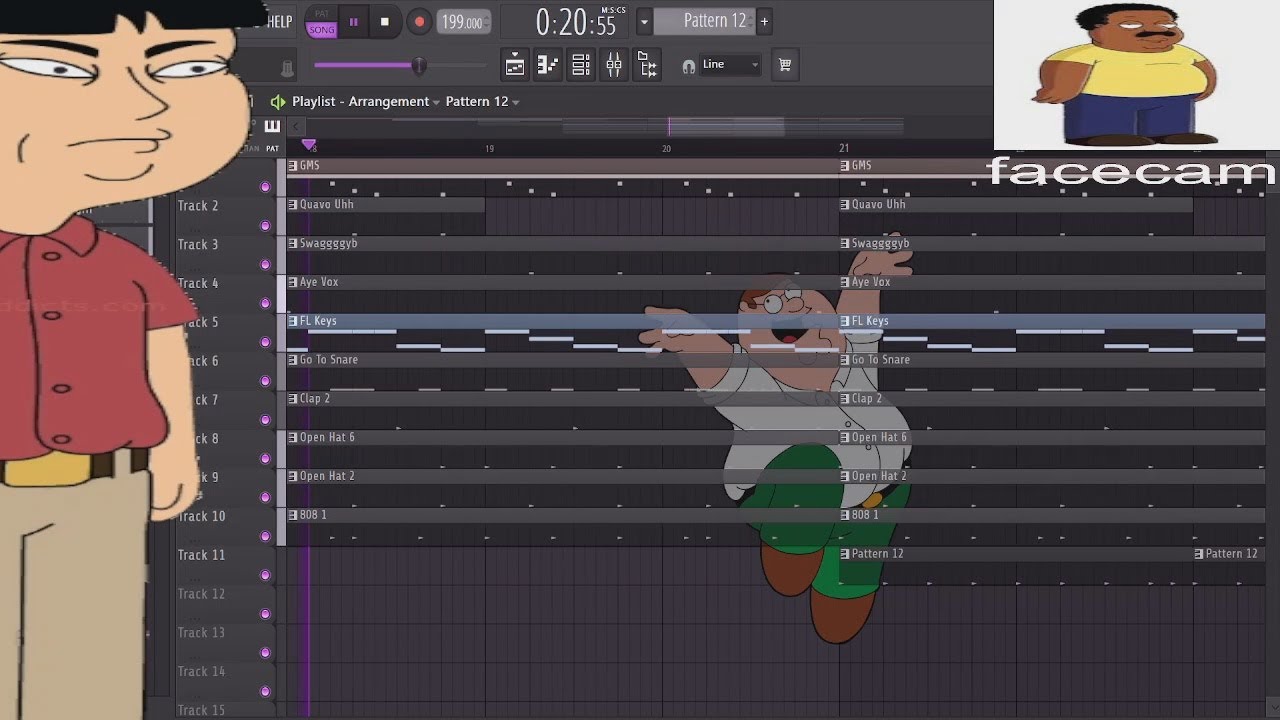Open clip menu icon of first Swaggggyb clip
The height and width of the screenshot is (720, 1280).
pos(293,243)
